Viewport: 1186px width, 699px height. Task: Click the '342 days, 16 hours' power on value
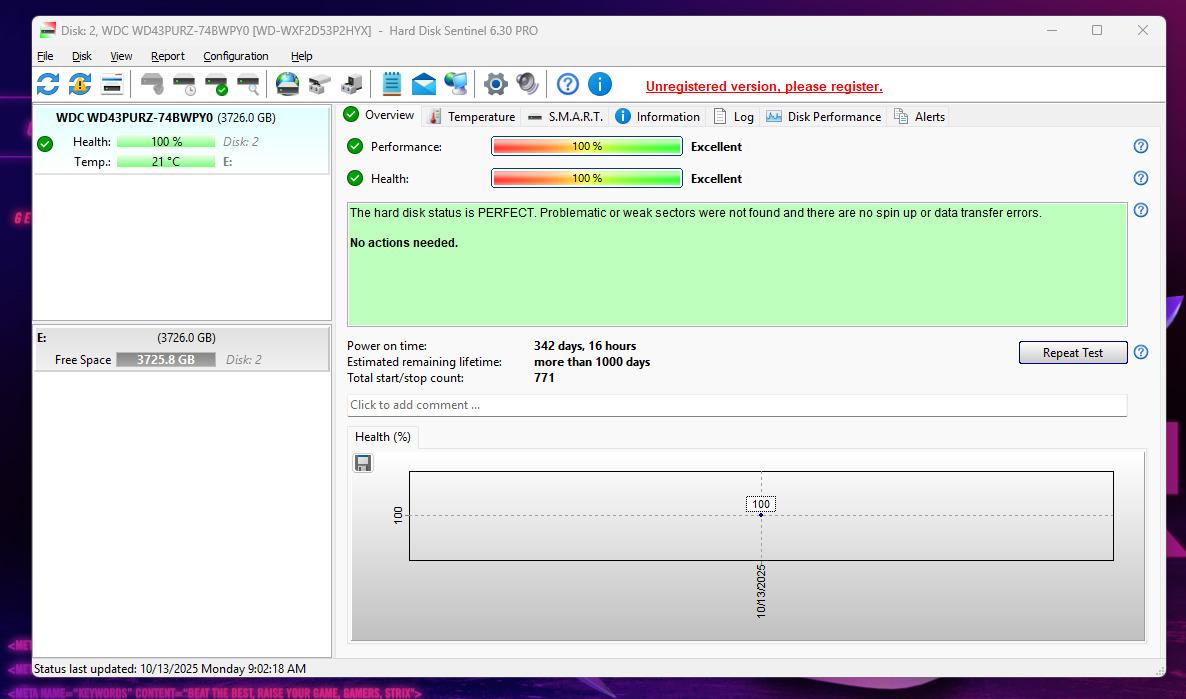pyautogui.click(x=585, y=346)
